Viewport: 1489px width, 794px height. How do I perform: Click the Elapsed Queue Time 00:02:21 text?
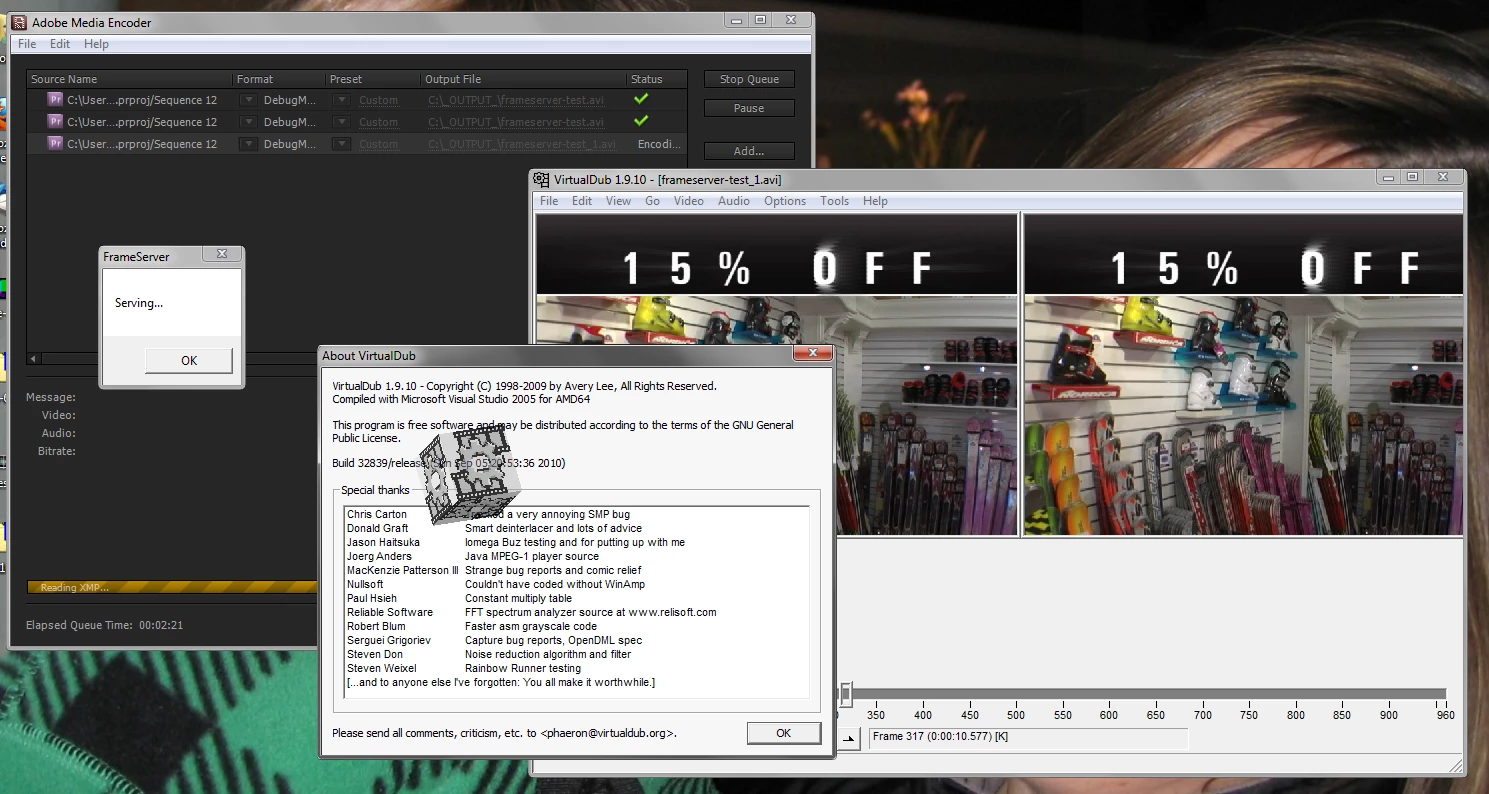pyautogui.click(x=104, y=625)
